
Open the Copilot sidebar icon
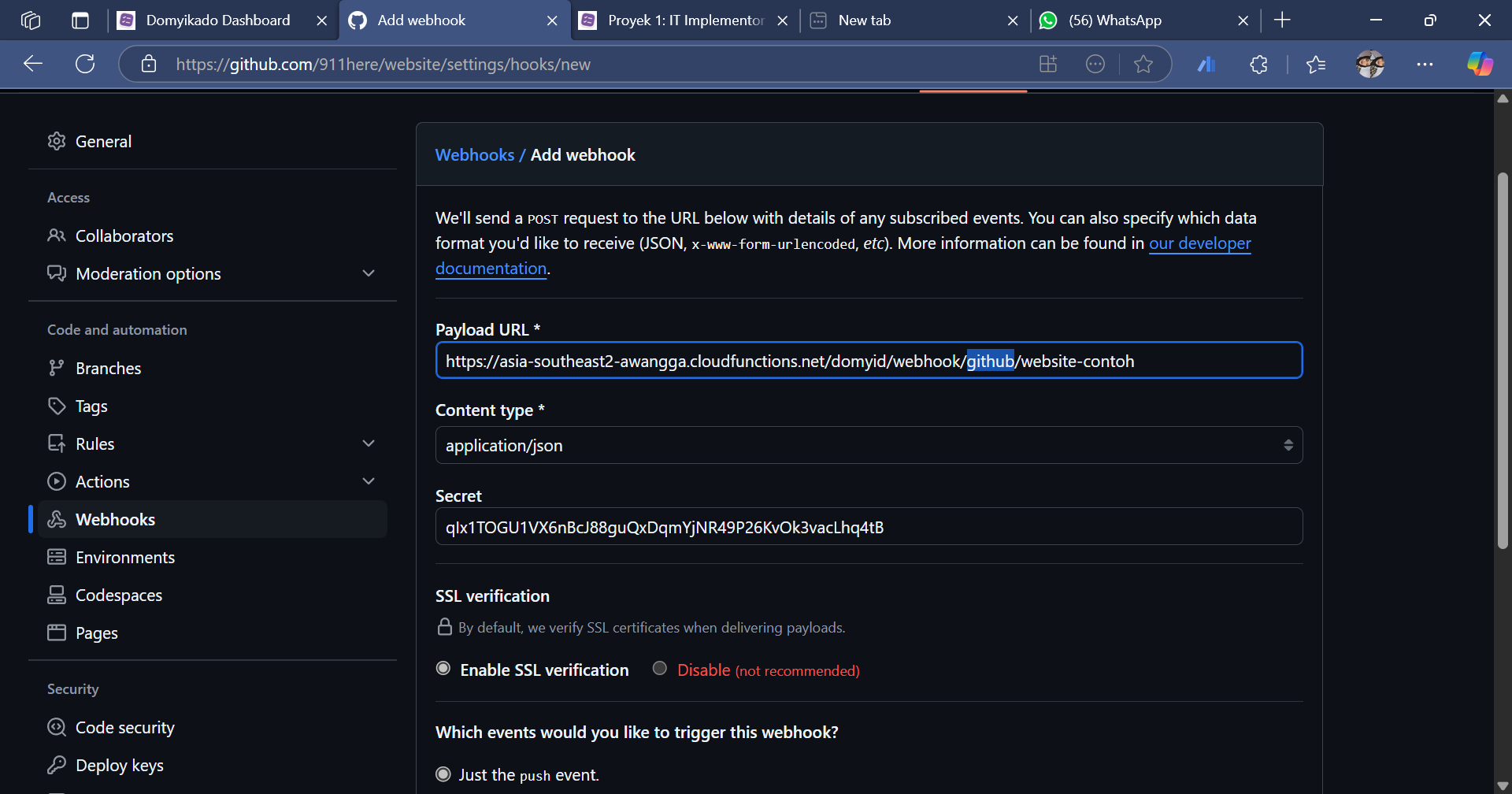1480,64
